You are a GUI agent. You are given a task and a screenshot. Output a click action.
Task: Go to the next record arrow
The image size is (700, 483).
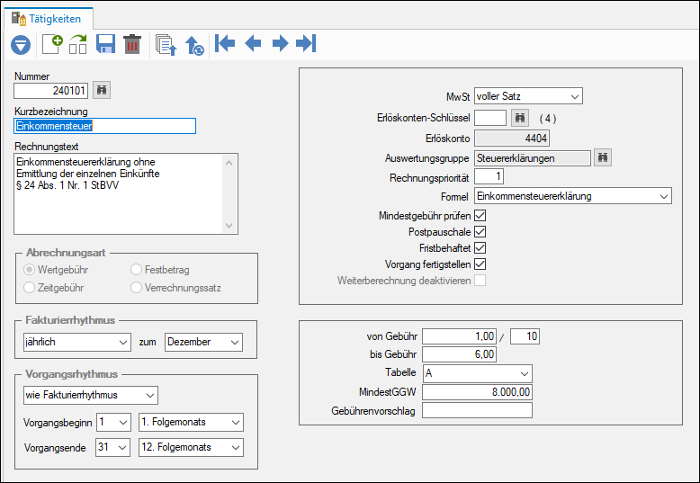[x=280, y=43]
